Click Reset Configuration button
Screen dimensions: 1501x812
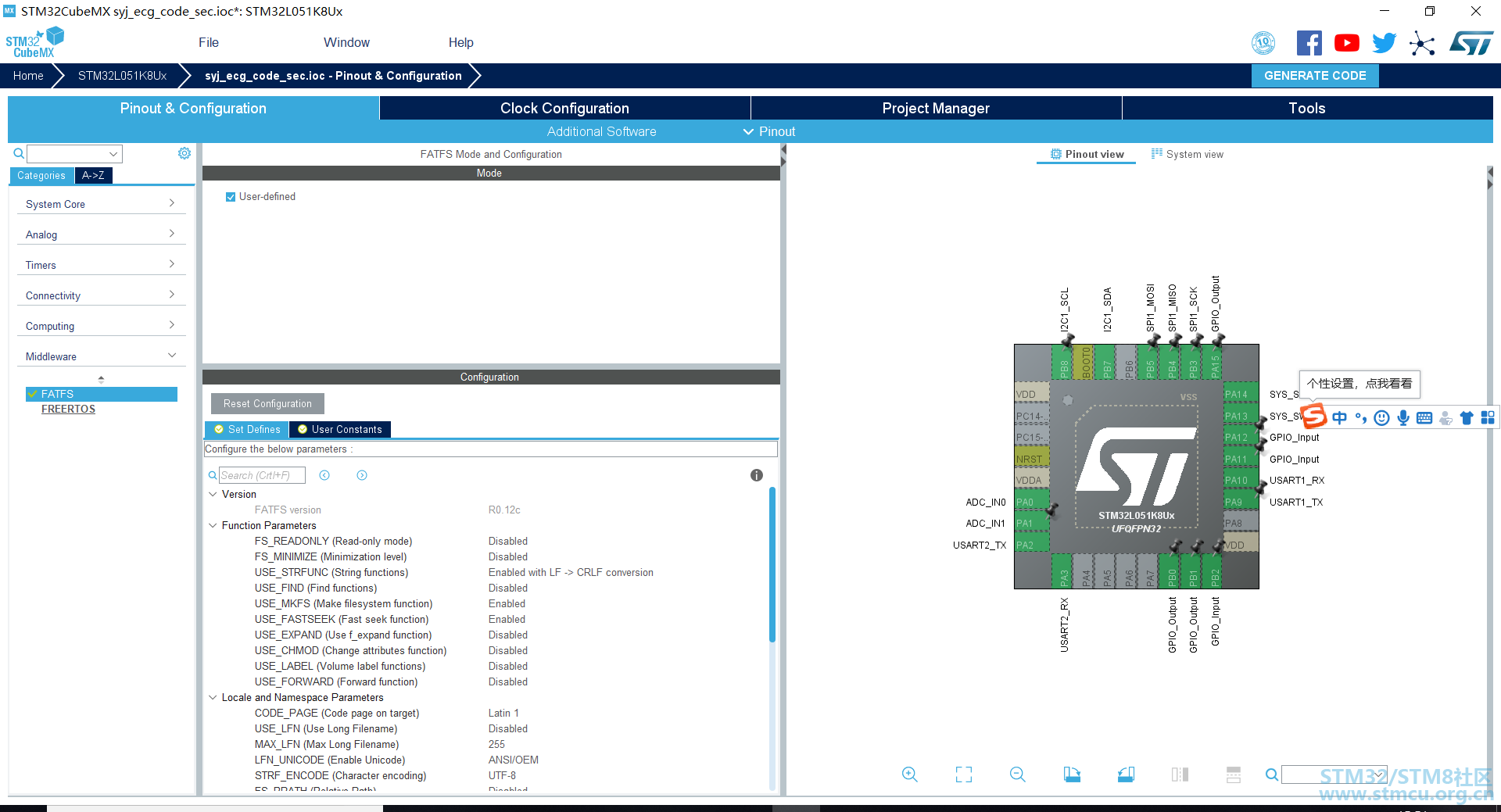click(267, 404)
